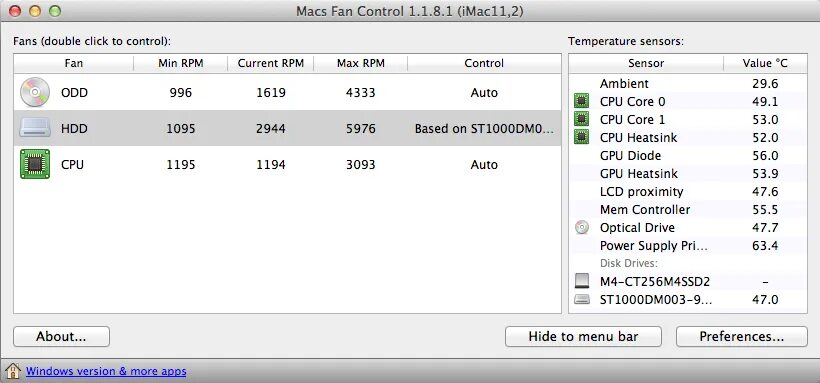The width and height of the screenshot is (820, 383).
Task: Click HDD min RPM value 1095
Action: click(x=180, y=129)
